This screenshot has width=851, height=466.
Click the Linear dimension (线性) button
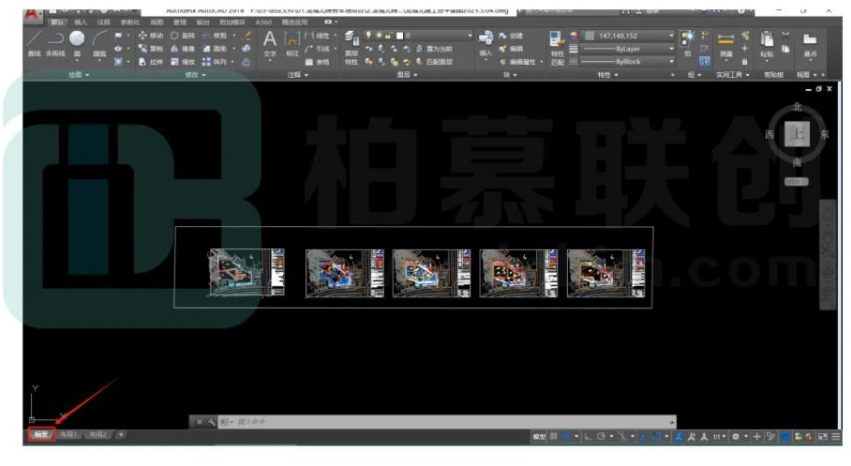(x=318, y=36)
